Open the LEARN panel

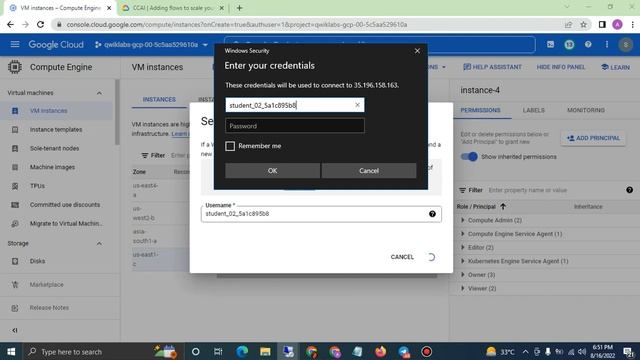tap(616, 67)
